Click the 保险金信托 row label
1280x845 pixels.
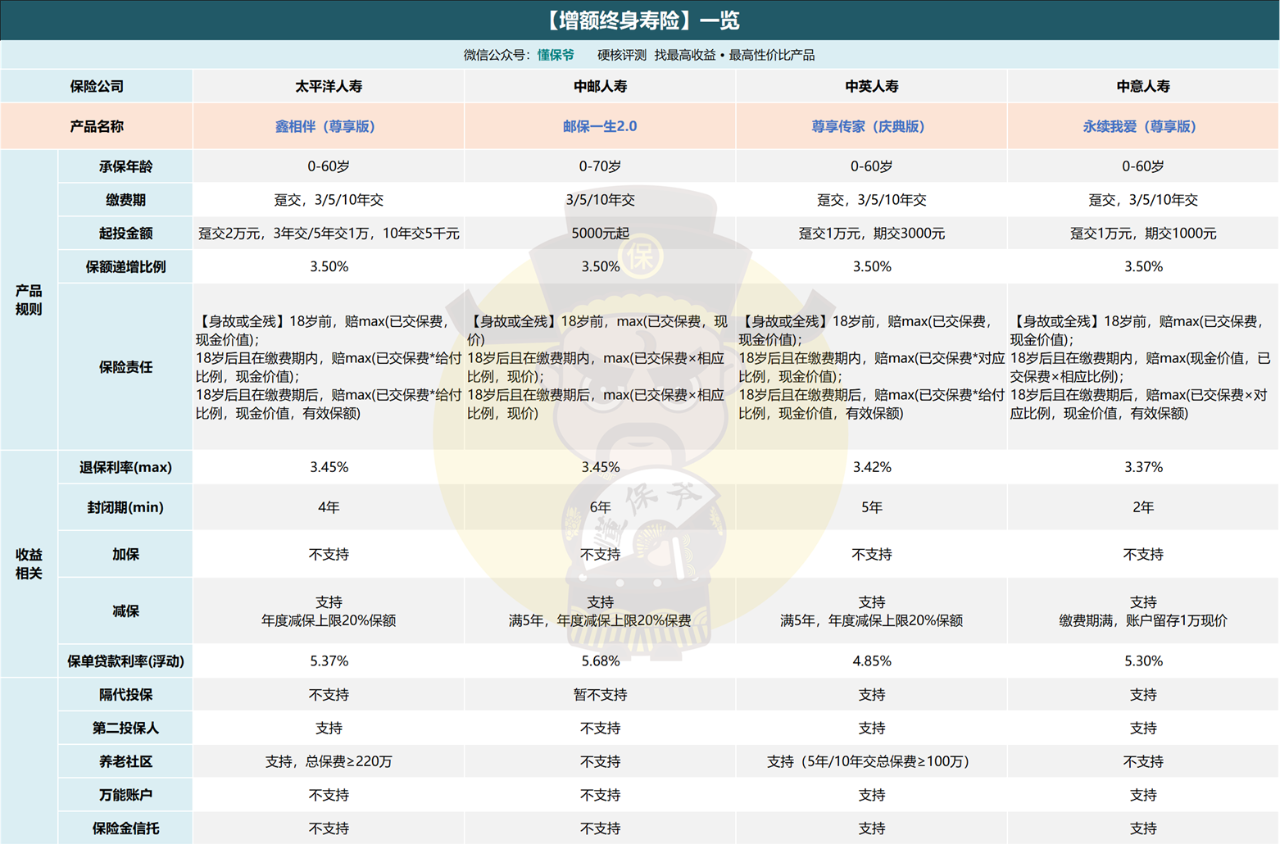click(125, 828)
